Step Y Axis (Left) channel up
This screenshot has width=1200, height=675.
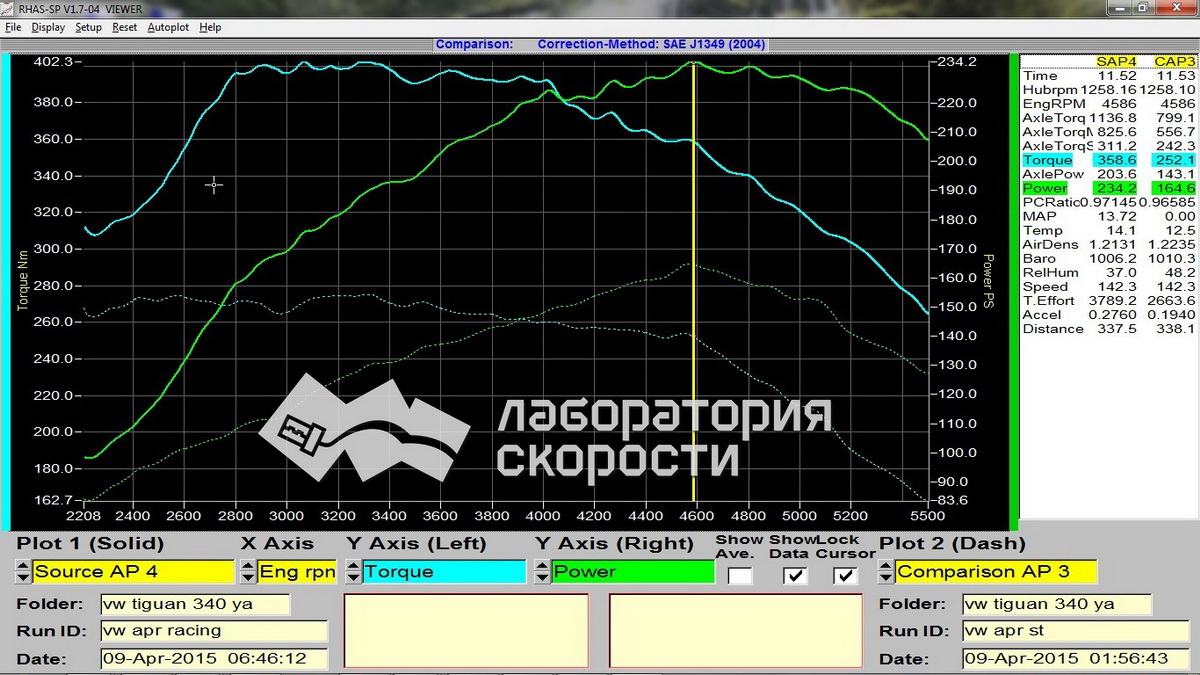click(352, 566)
